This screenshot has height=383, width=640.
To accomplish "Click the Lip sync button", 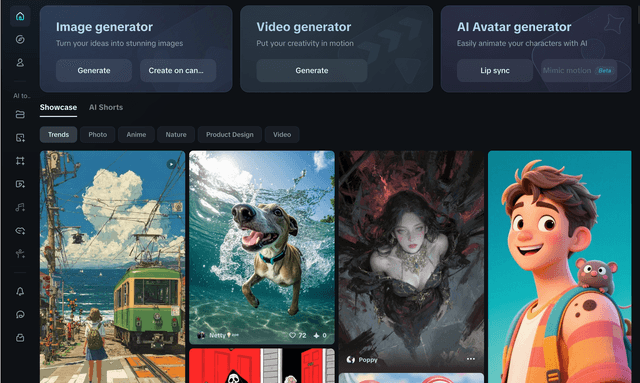I will pos(495,70).
